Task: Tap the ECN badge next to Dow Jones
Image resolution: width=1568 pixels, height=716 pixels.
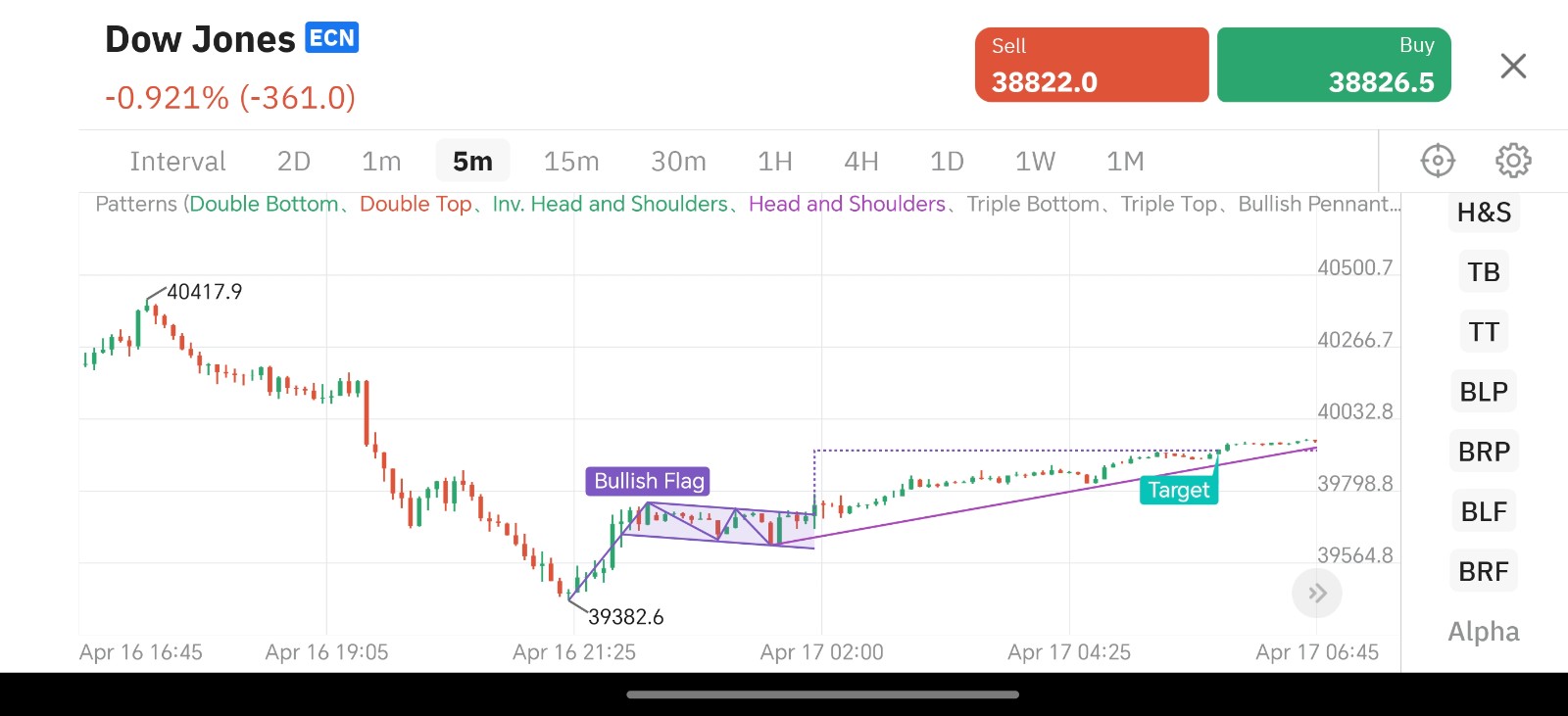Action: [x=332, y=38]
